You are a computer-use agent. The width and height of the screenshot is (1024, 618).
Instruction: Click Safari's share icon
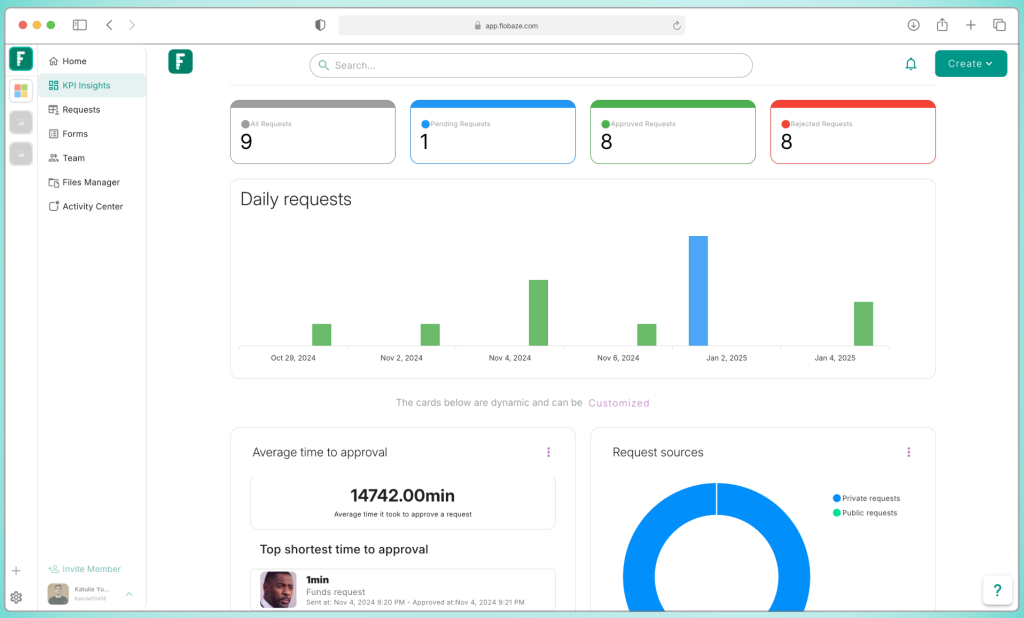pyautogui.click(x=942, y=25)
